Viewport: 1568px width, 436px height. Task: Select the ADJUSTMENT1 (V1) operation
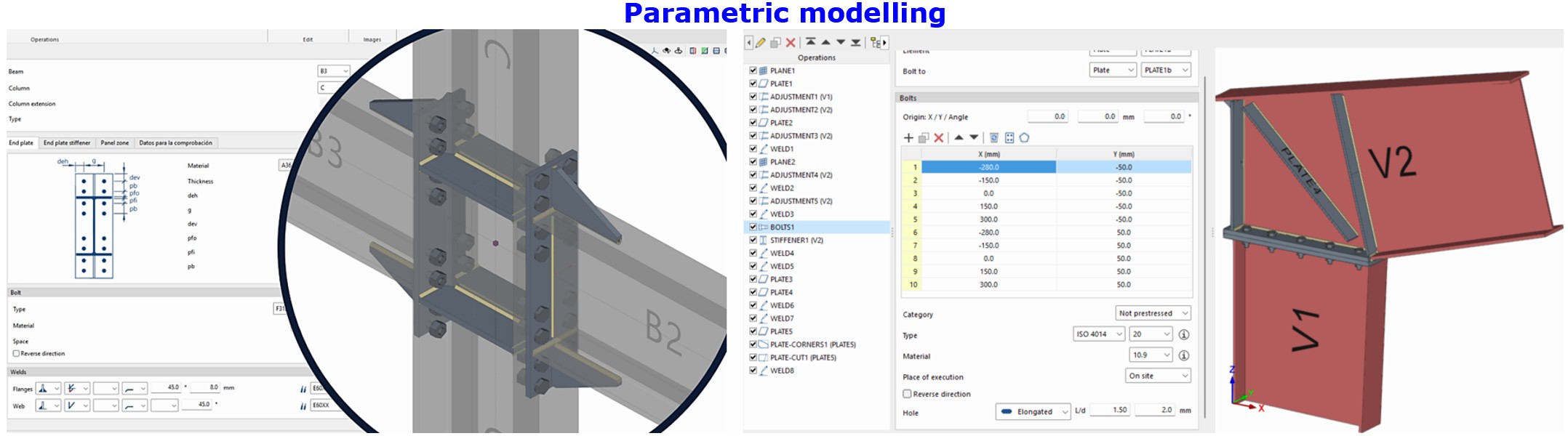point(801,97)
